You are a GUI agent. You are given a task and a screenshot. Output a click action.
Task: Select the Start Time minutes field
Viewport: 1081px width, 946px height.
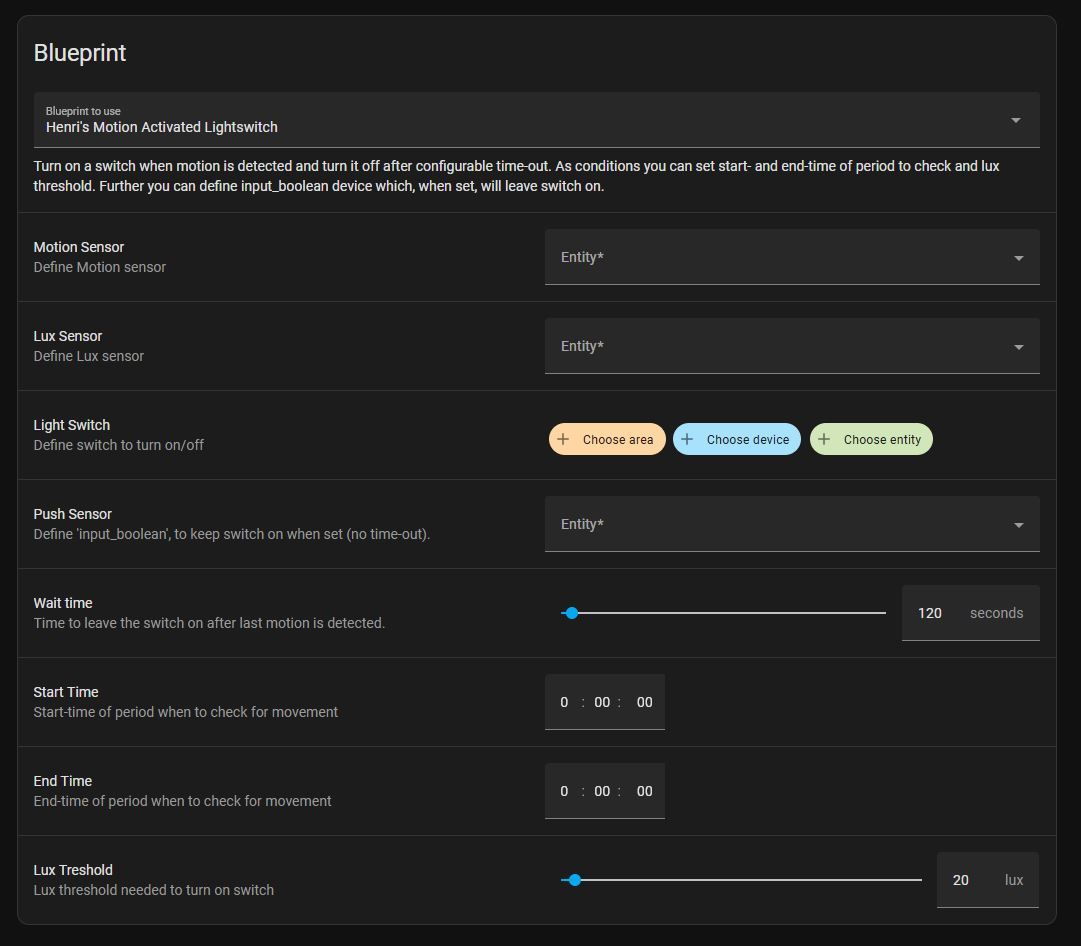pos(602,702)
